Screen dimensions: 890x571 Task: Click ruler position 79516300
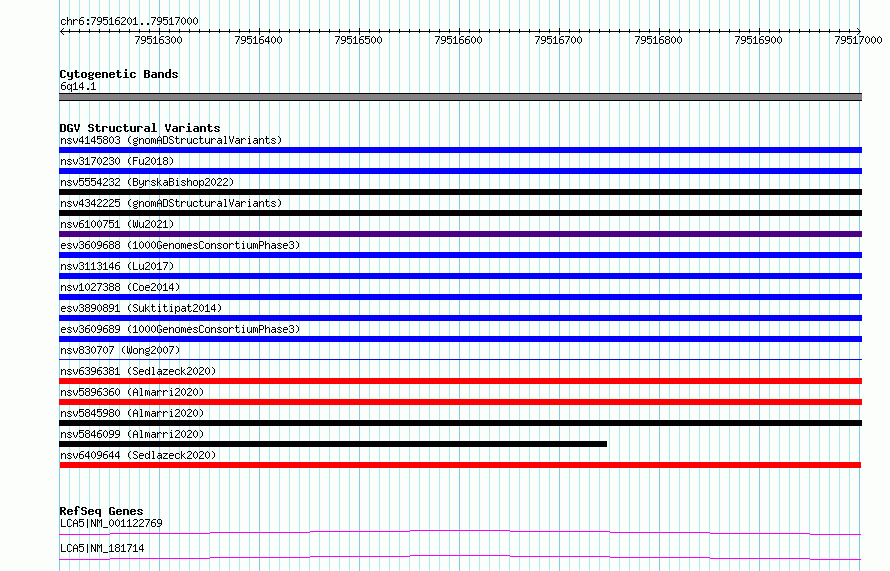click(x=159, y=40)
